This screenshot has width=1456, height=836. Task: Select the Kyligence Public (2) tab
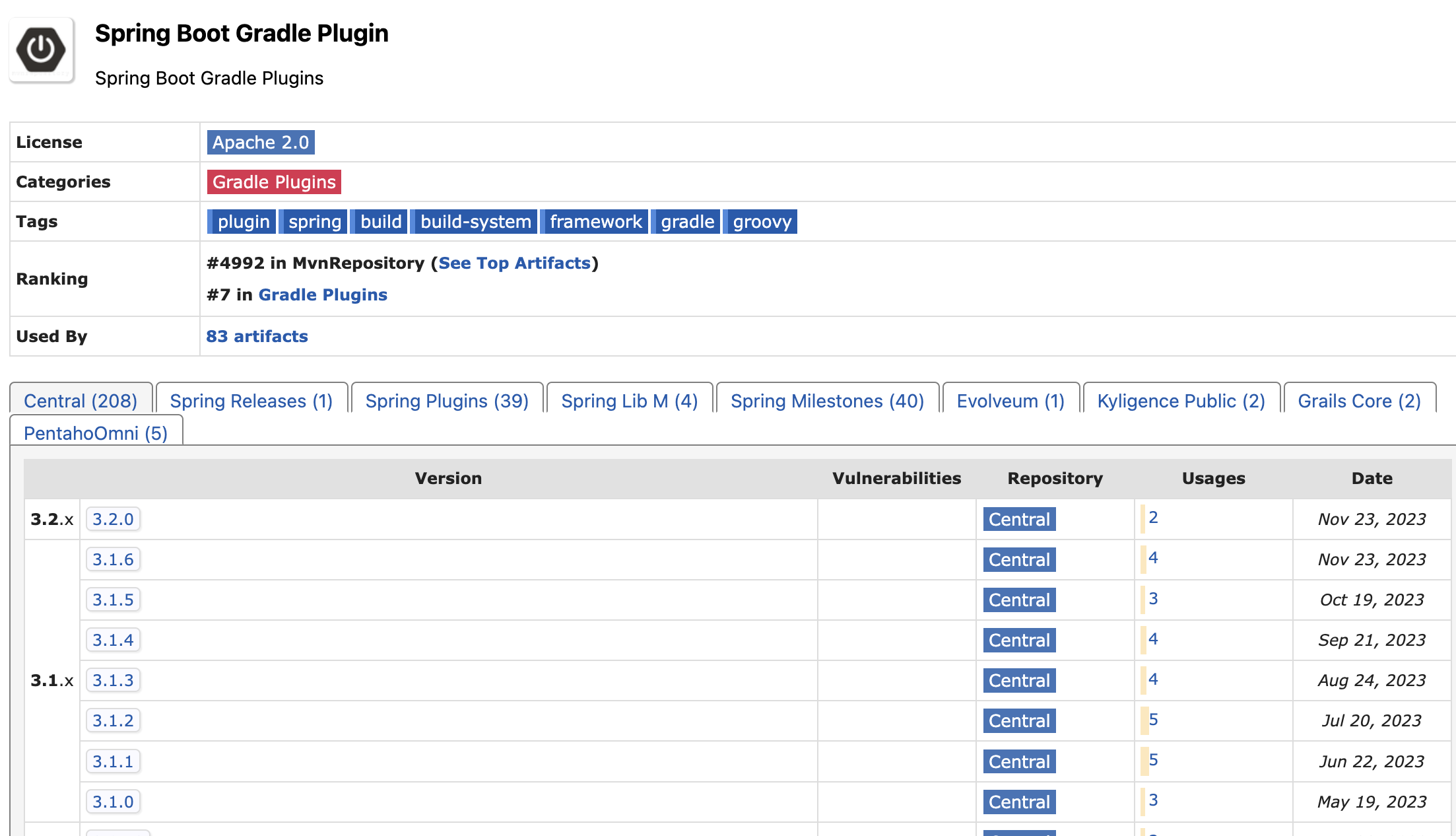(1180, 401)
